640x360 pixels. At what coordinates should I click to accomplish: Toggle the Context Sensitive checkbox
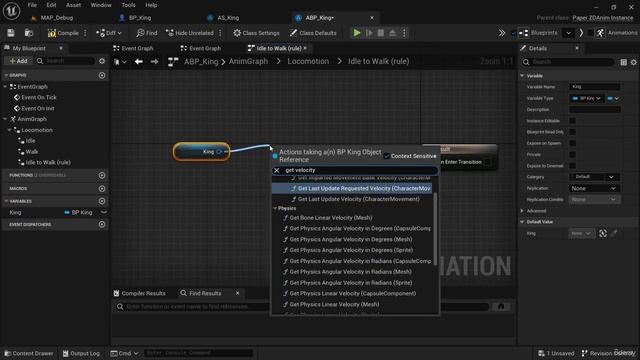[x=387, y=156]
